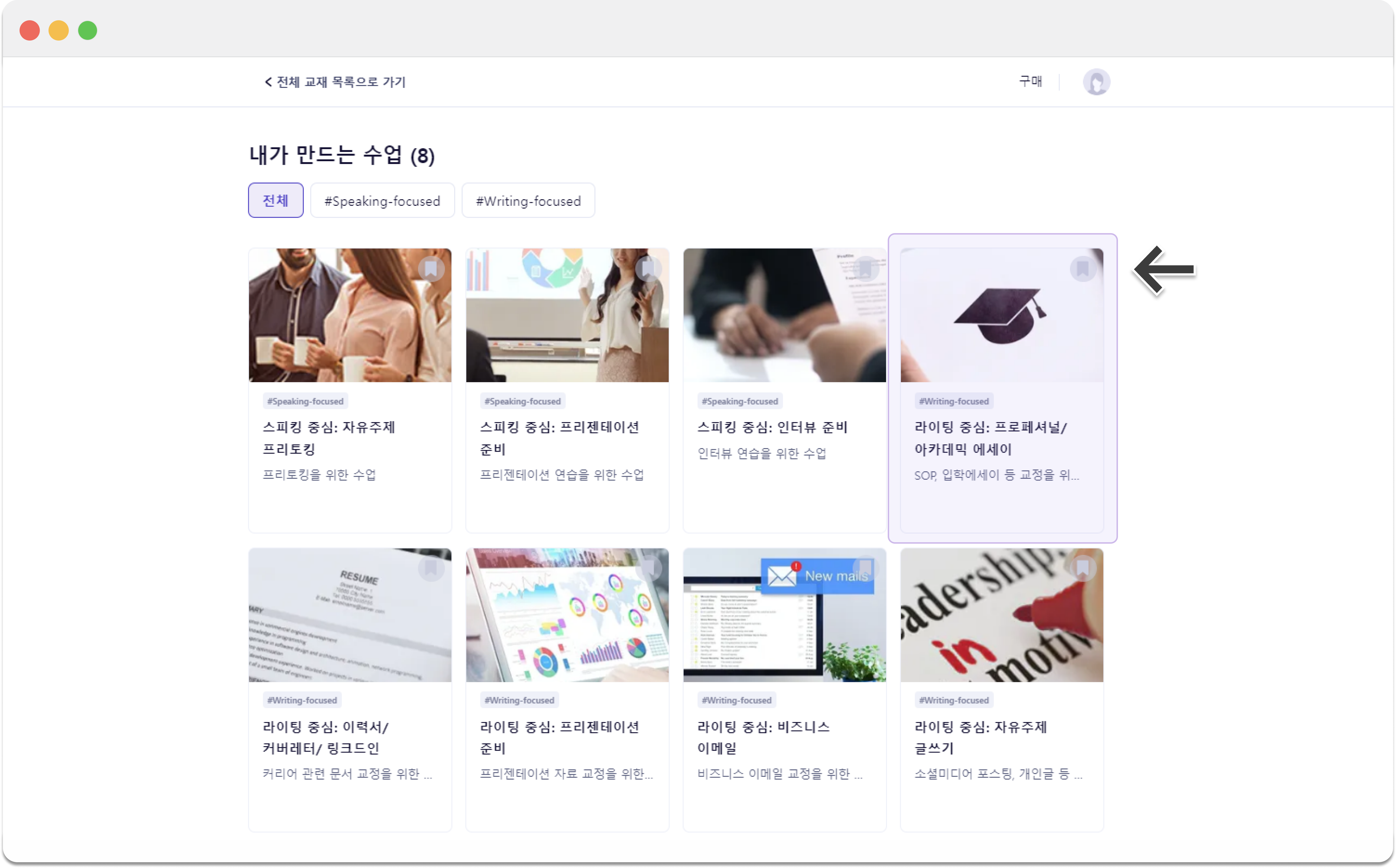Bookmark the 라이팅 중심: 이력서/커버레터/링크드인 card
This screenshot has height=868, width=1396.
[x=431, y=568]
